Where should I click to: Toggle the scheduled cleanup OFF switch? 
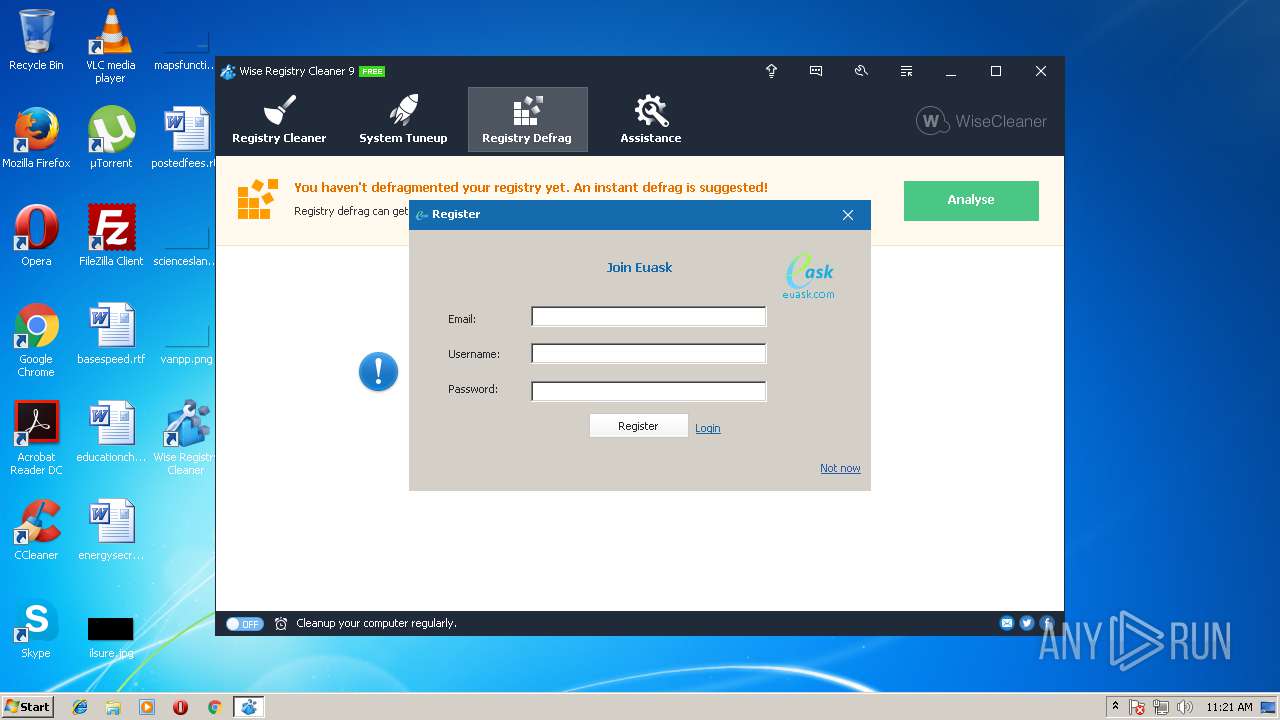click(x=244, y=623)
